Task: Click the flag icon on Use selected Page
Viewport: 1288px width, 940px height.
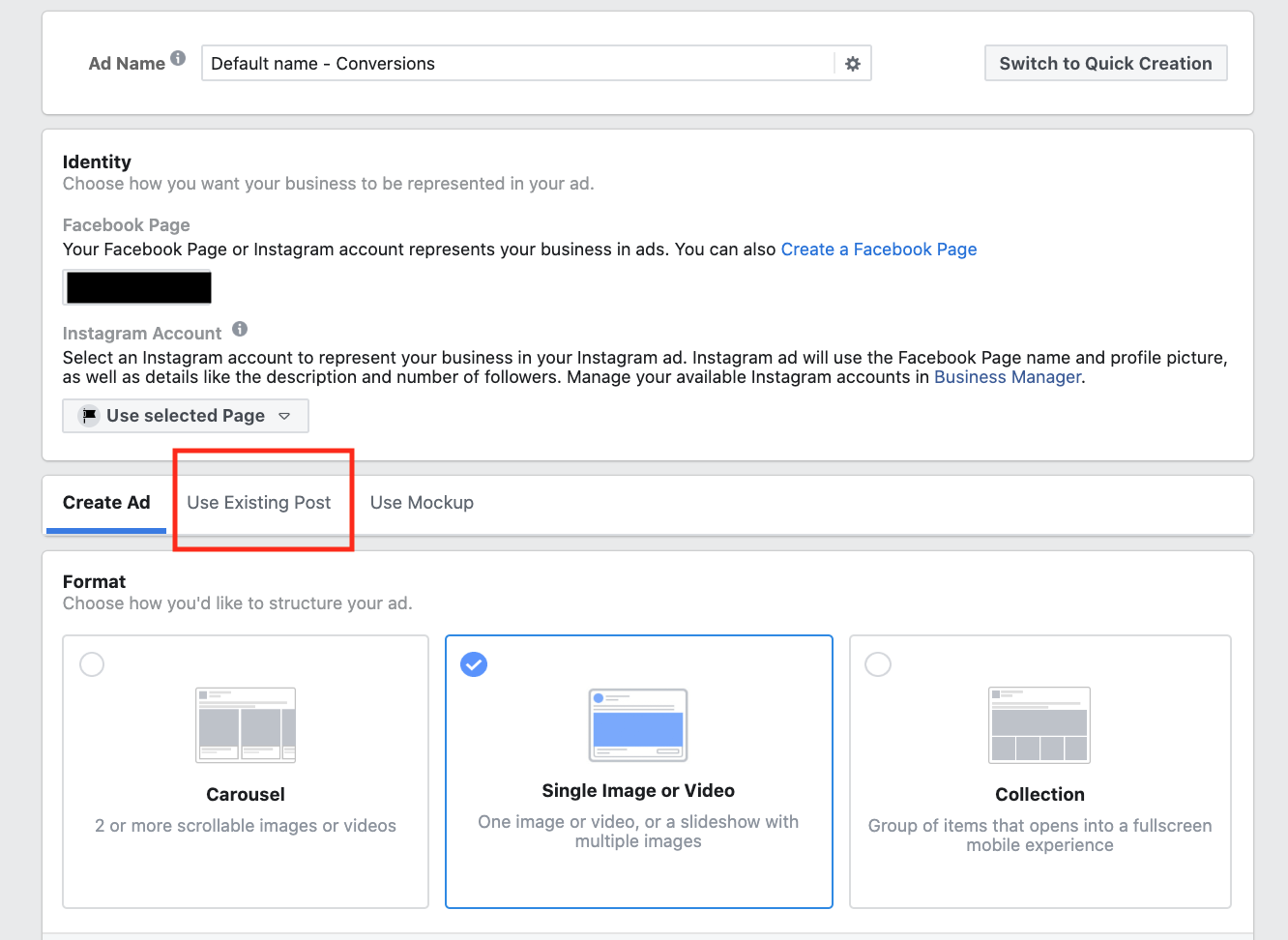Action: (x=89, y=416)
